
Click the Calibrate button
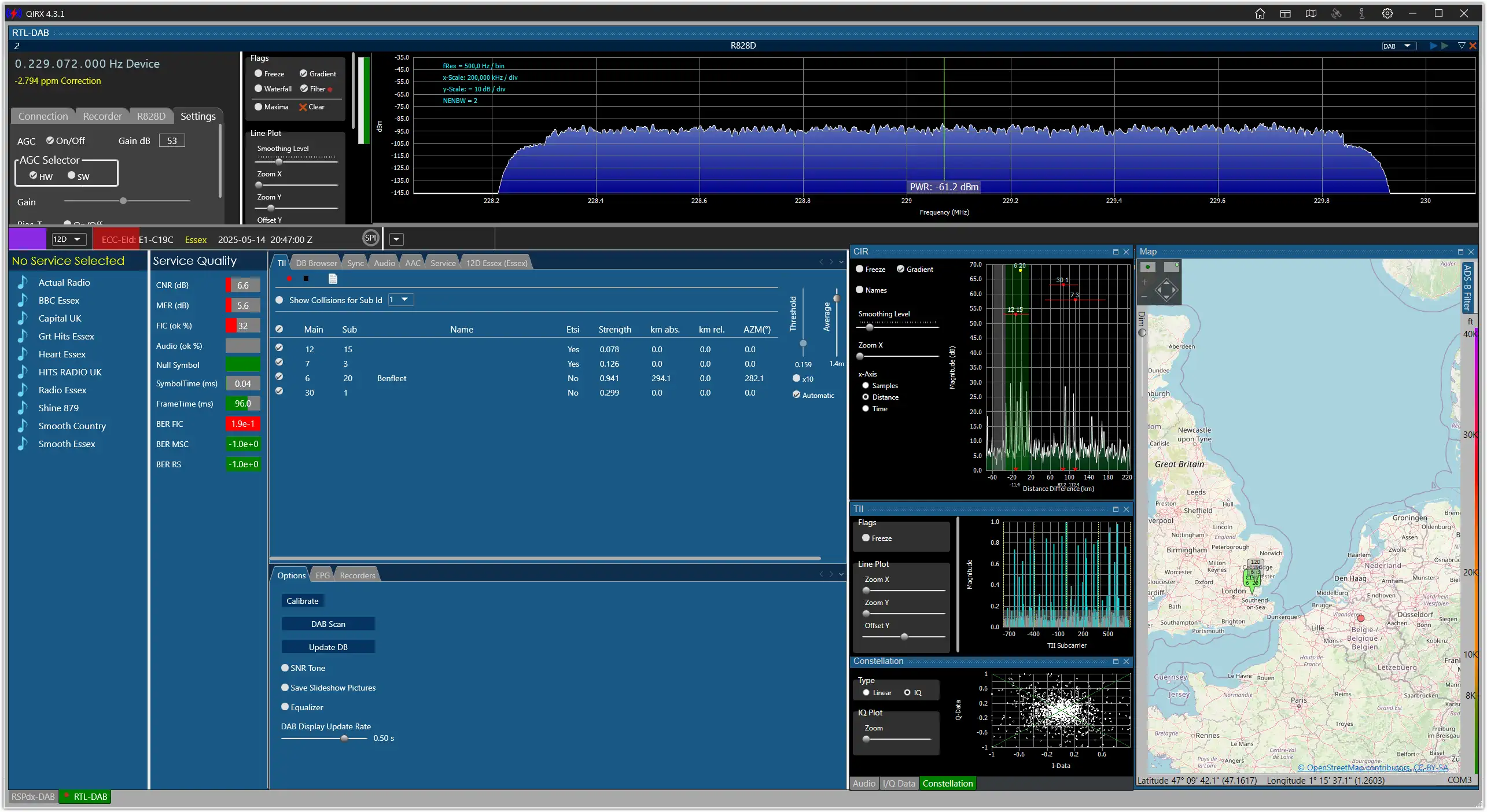(x=303, y=600)
